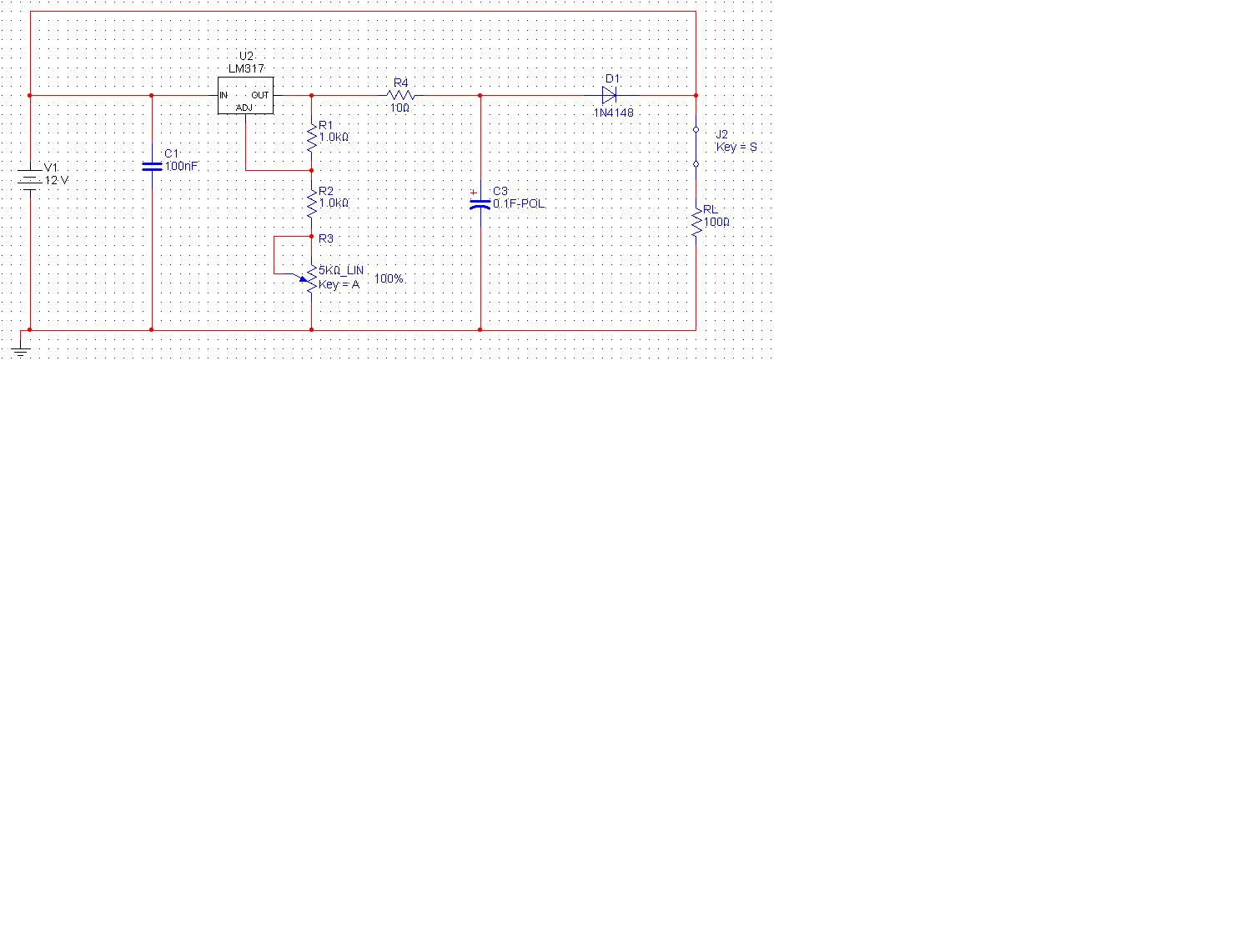Image resolution: width=1251 pixels, height=952 pixels.
Task: Click the D1 reference label
Action: [x=612, y=78]
